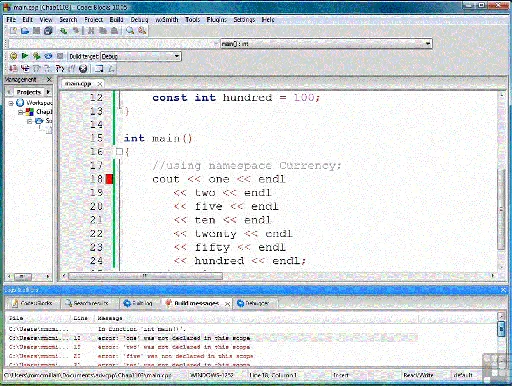This screenshot has height=386, width=512.
Task: Switch to the Code::Blocks log tab
Action: pyautogui.click(x=33, y=303)
